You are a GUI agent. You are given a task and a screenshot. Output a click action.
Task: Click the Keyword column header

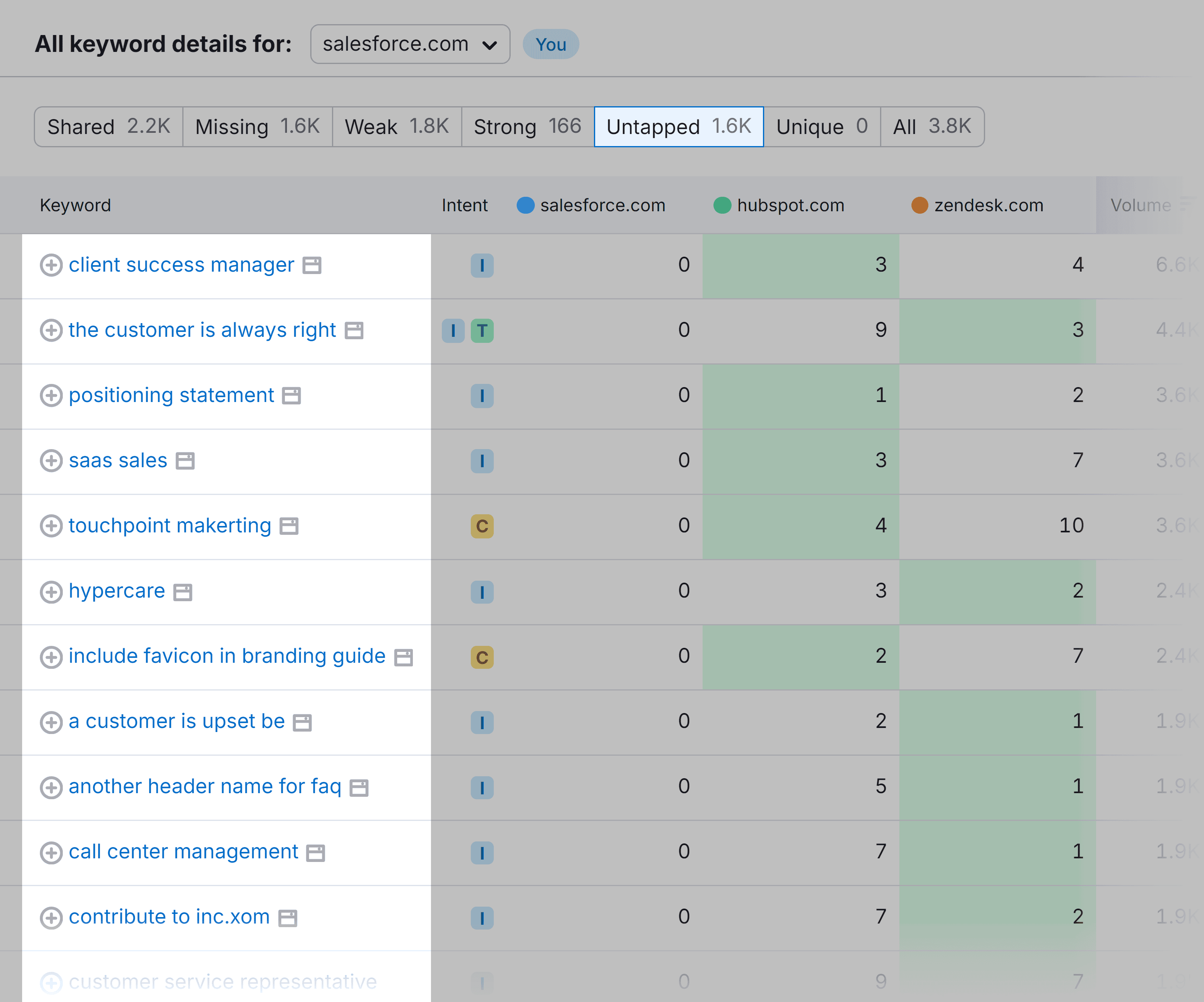(x=75, y=205)
